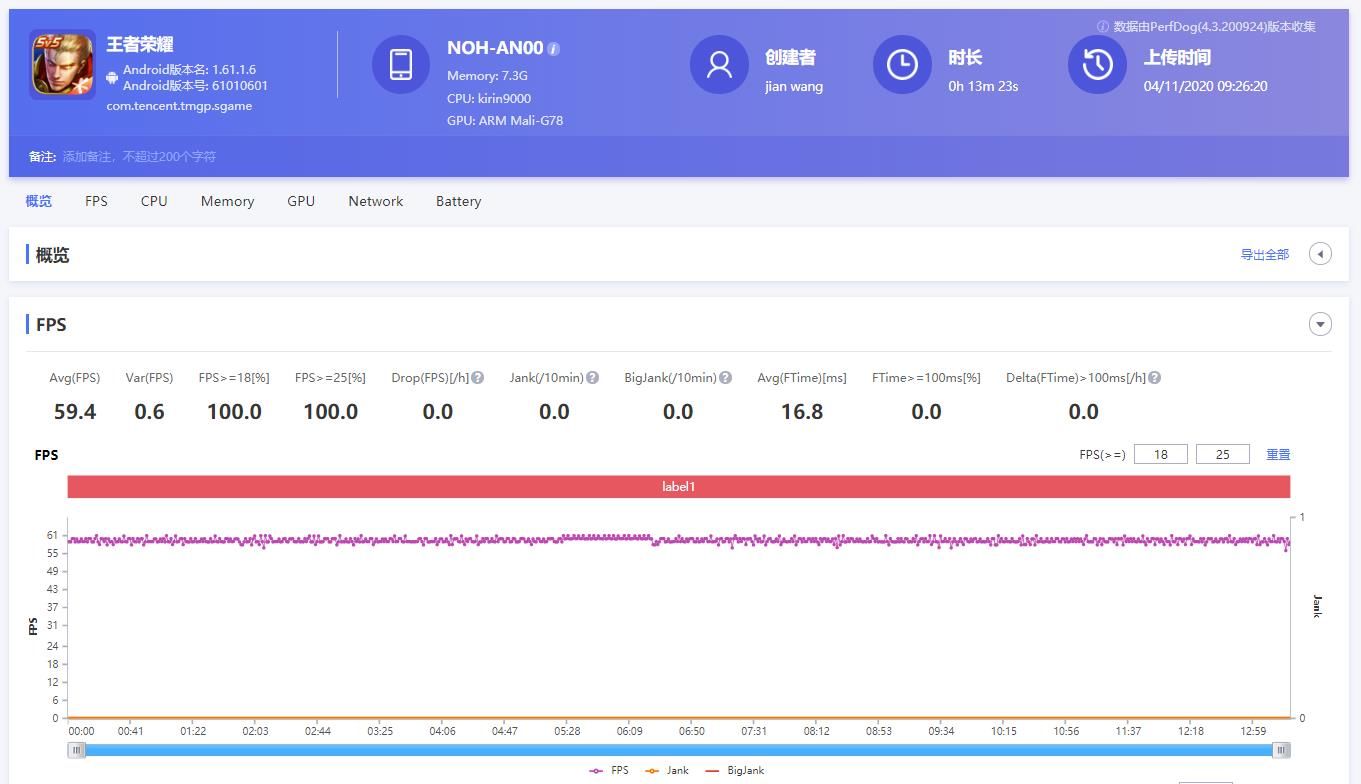Click upload time 04/11/2020 09:26:20
Viewport: 1361px width, 784px height.
point(1205,86)
